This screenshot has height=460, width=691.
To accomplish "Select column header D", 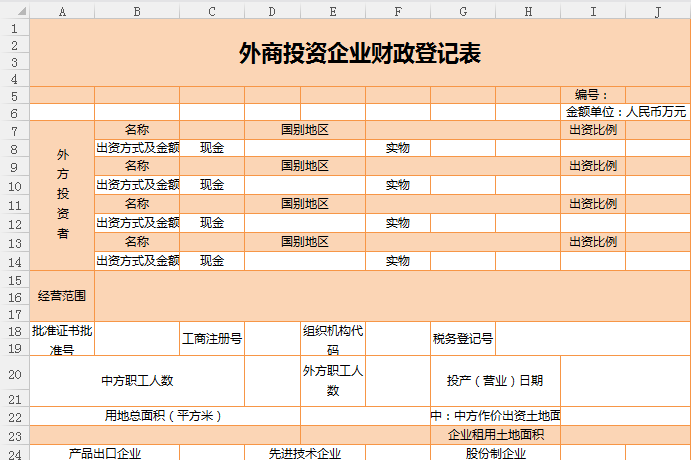I will 272,11.
